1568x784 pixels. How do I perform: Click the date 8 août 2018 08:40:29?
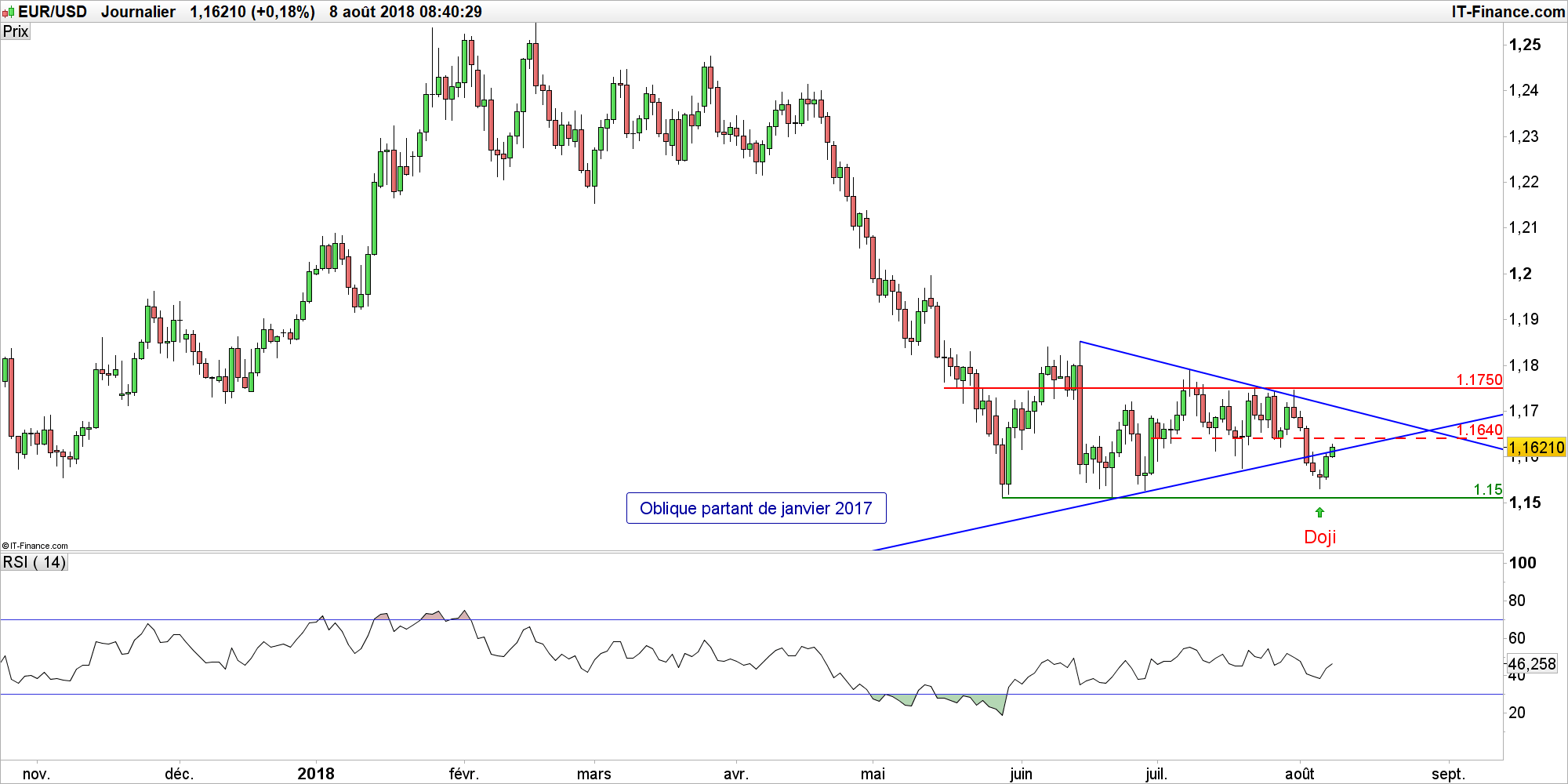click(x=405, y=12)
